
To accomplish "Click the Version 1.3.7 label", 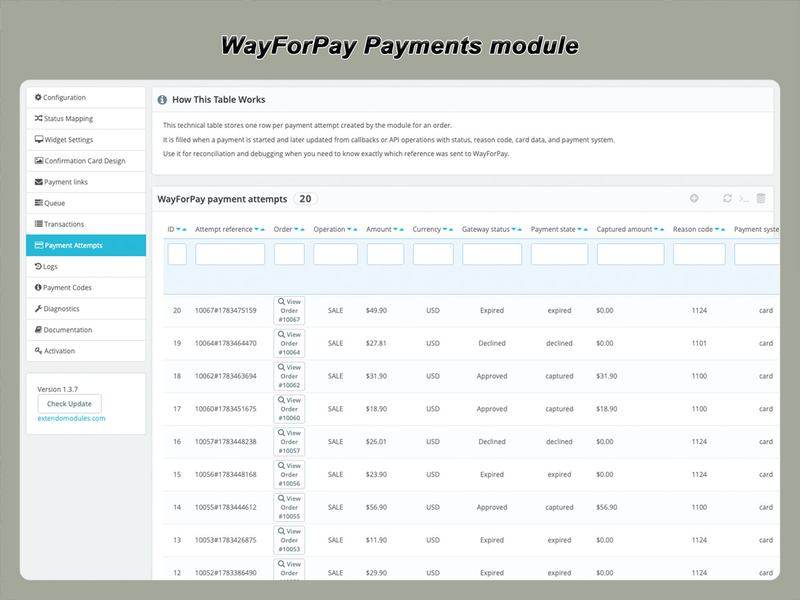I will click(58, 389).
